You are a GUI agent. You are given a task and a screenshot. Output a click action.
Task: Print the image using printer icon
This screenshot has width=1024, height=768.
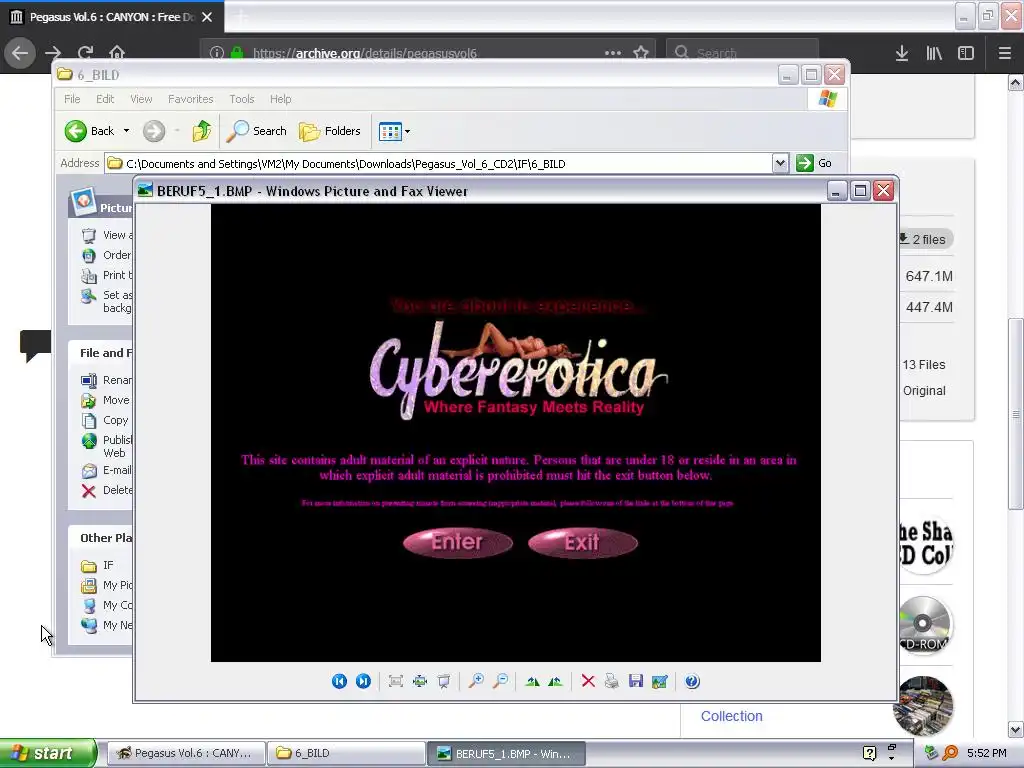[612, 681]
